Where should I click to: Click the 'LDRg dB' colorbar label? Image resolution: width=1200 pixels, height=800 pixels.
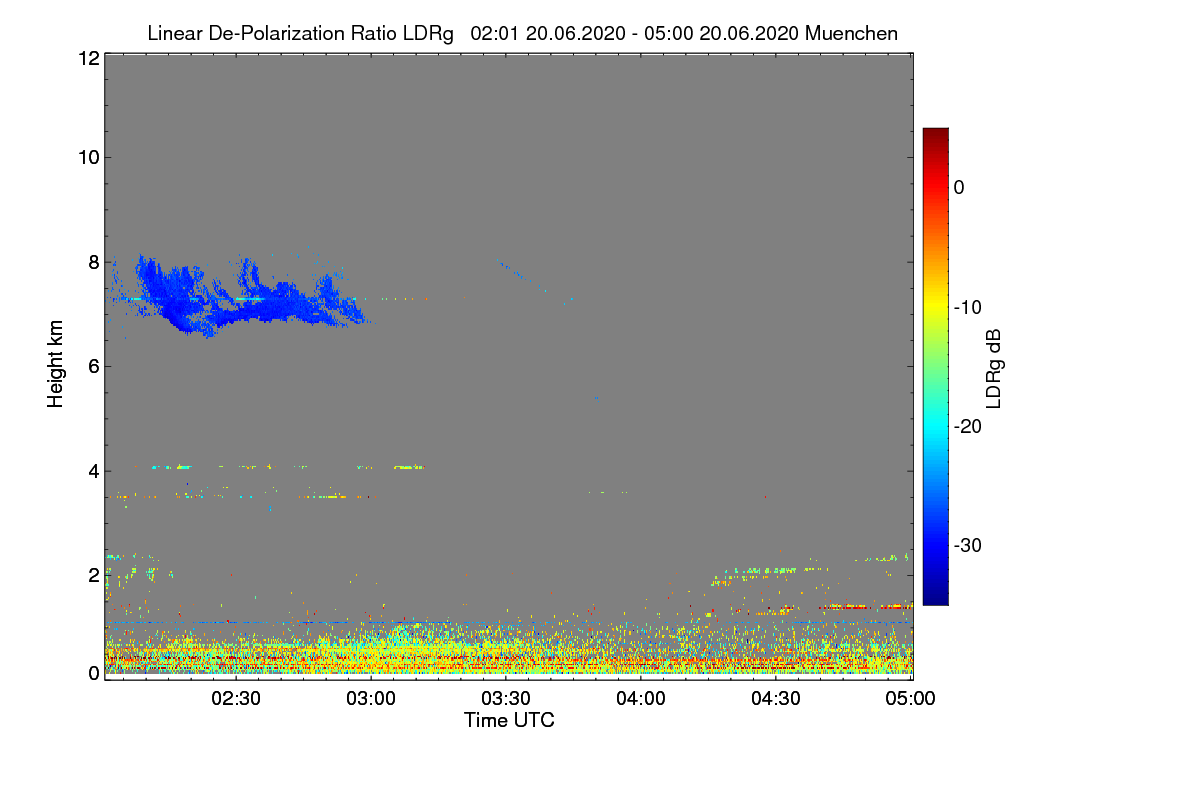pyautogui.click(x=993, y=367)
